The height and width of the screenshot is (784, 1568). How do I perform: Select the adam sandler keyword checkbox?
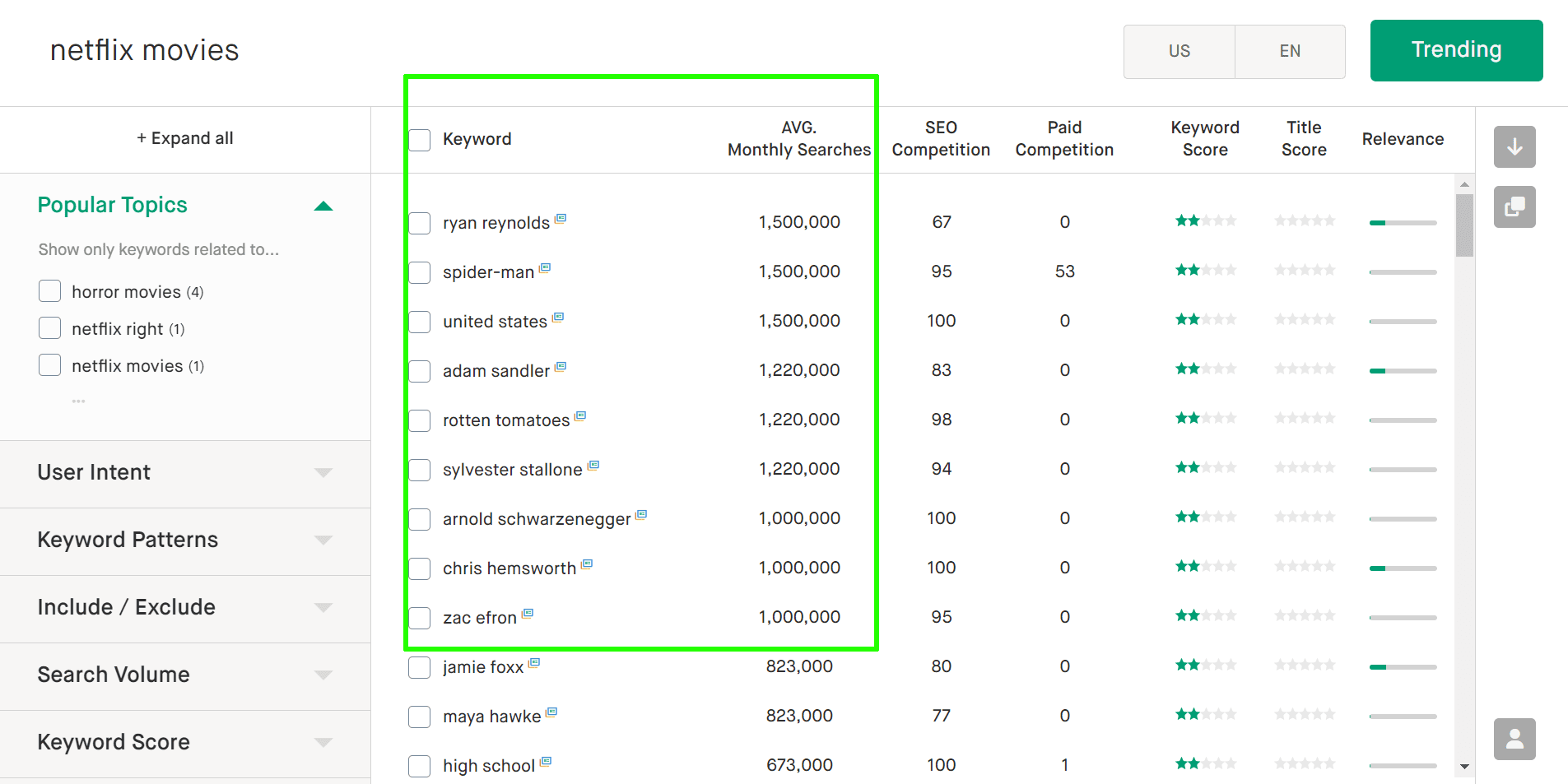419,371
